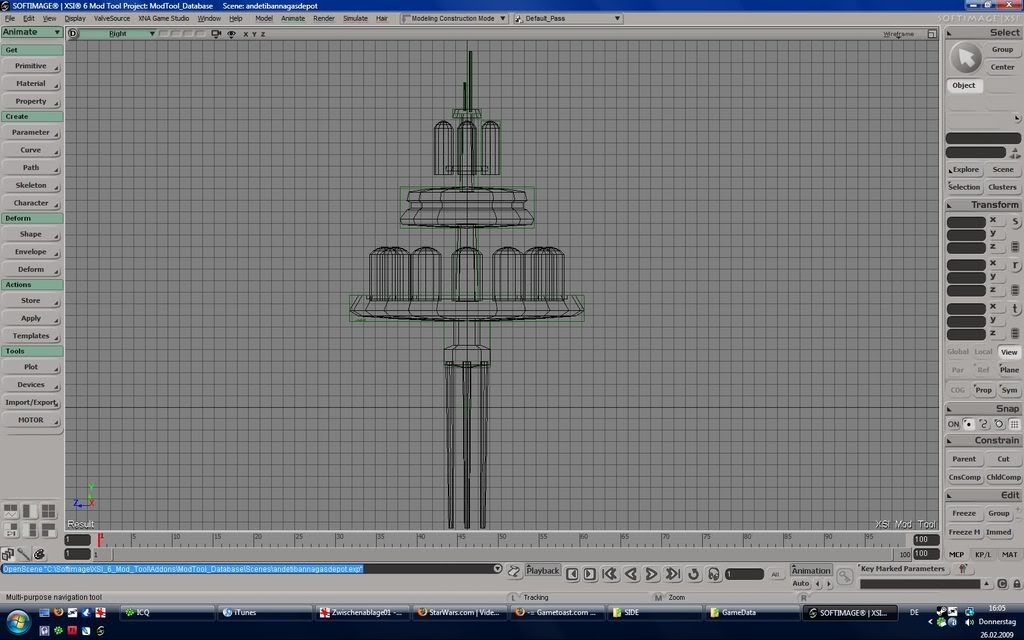This screenshot has height=640, width=1024.
Task: Click the key icon for keyframing
Action: (x=845, y=576)
